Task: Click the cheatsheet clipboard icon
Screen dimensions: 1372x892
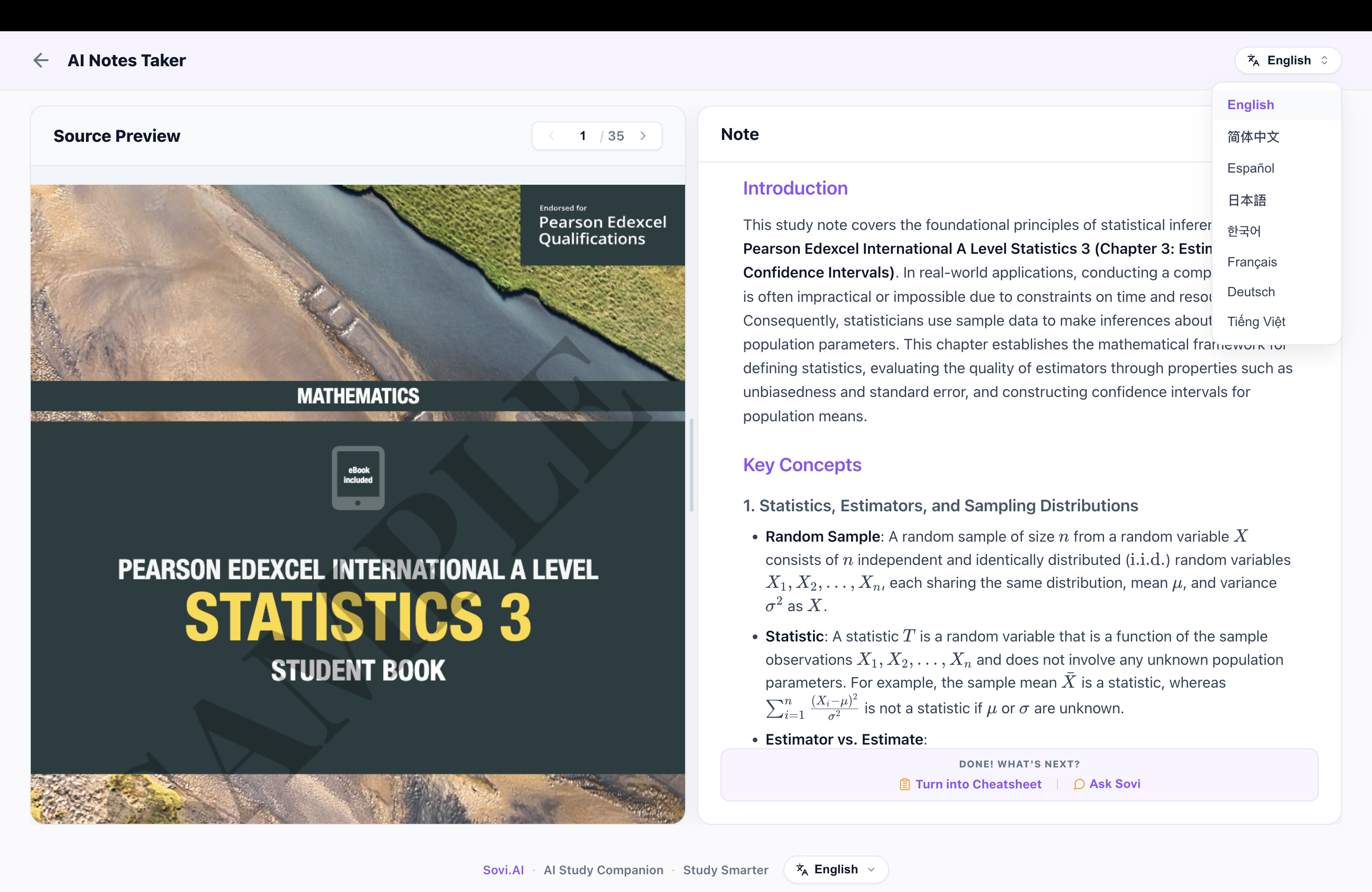Action: [x=904, y=784]
